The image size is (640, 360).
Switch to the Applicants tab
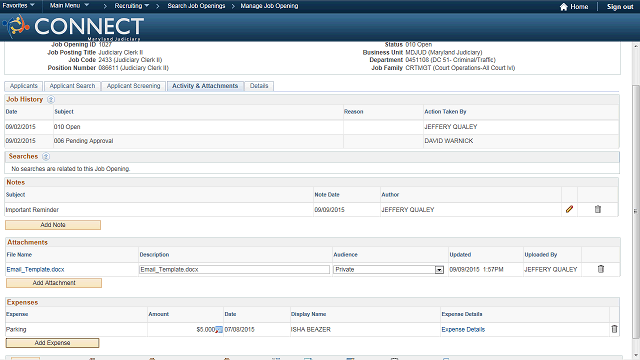click(24, 86)
